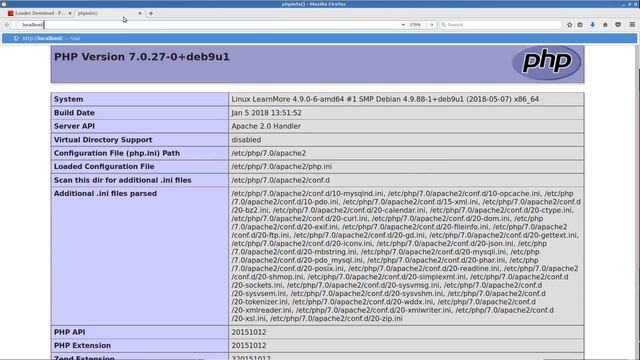Click the Build Date label
This screenshot has width=640, height=360.
(74, 113)
